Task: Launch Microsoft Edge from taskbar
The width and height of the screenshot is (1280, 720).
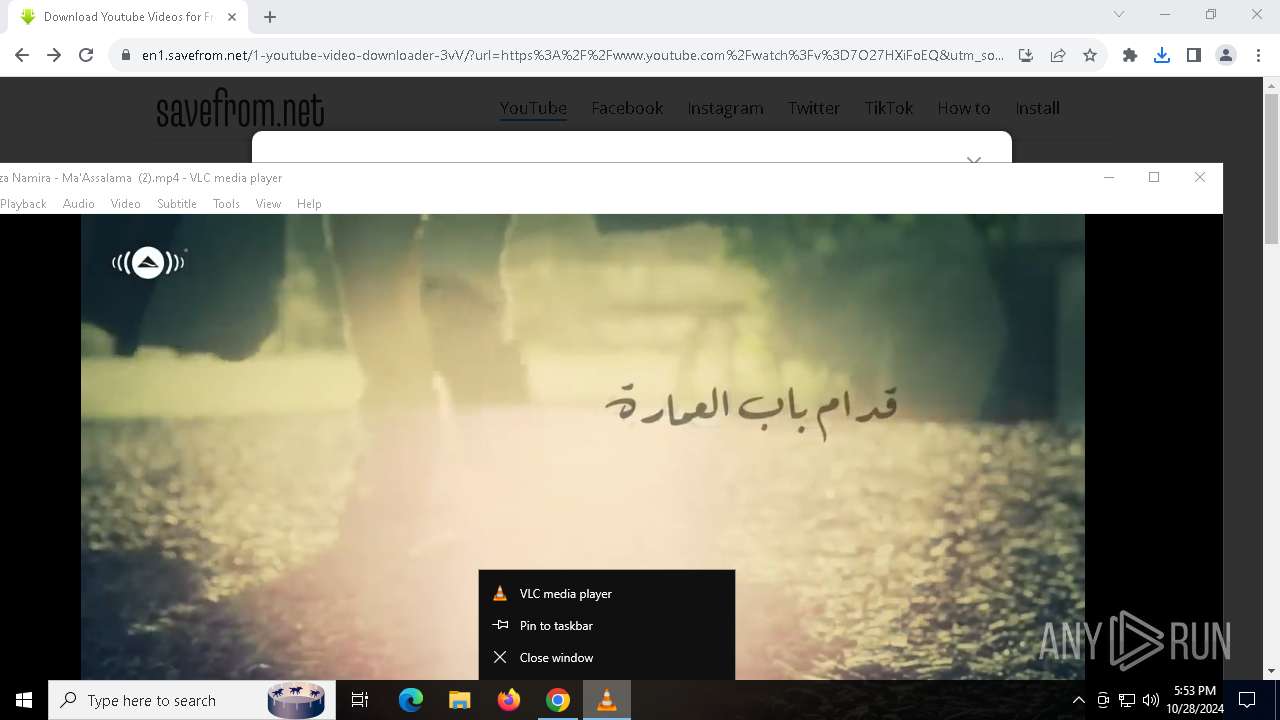Action: (411, 700)
